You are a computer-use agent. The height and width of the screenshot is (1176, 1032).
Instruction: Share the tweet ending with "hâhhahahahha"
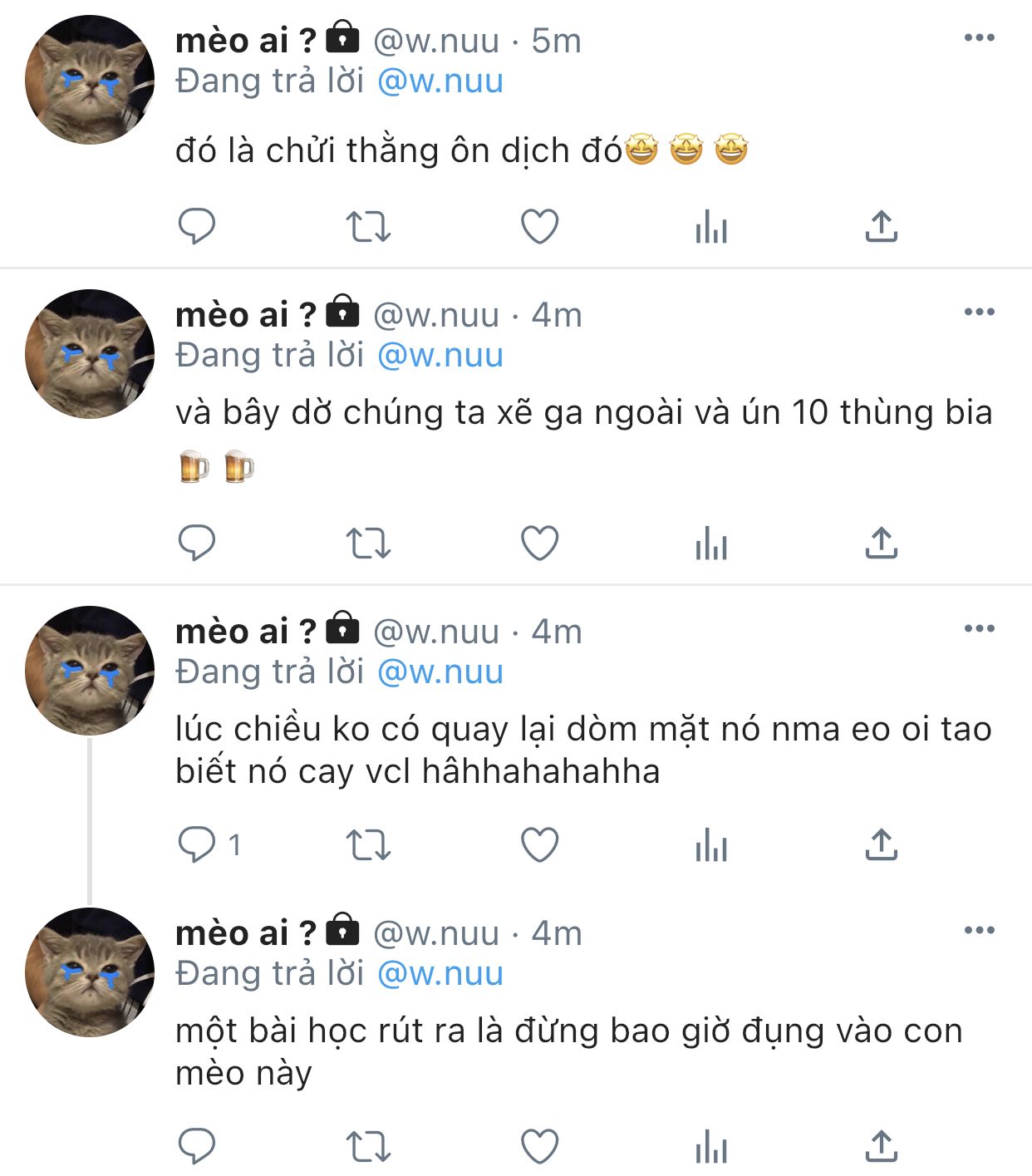coord(882,844)
